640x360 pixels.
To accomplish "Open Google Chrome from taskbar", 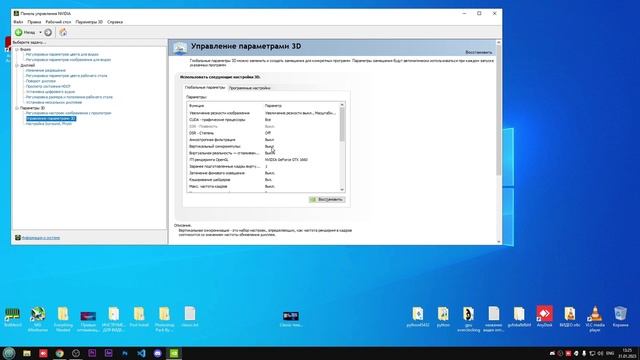I will (60, 353).
